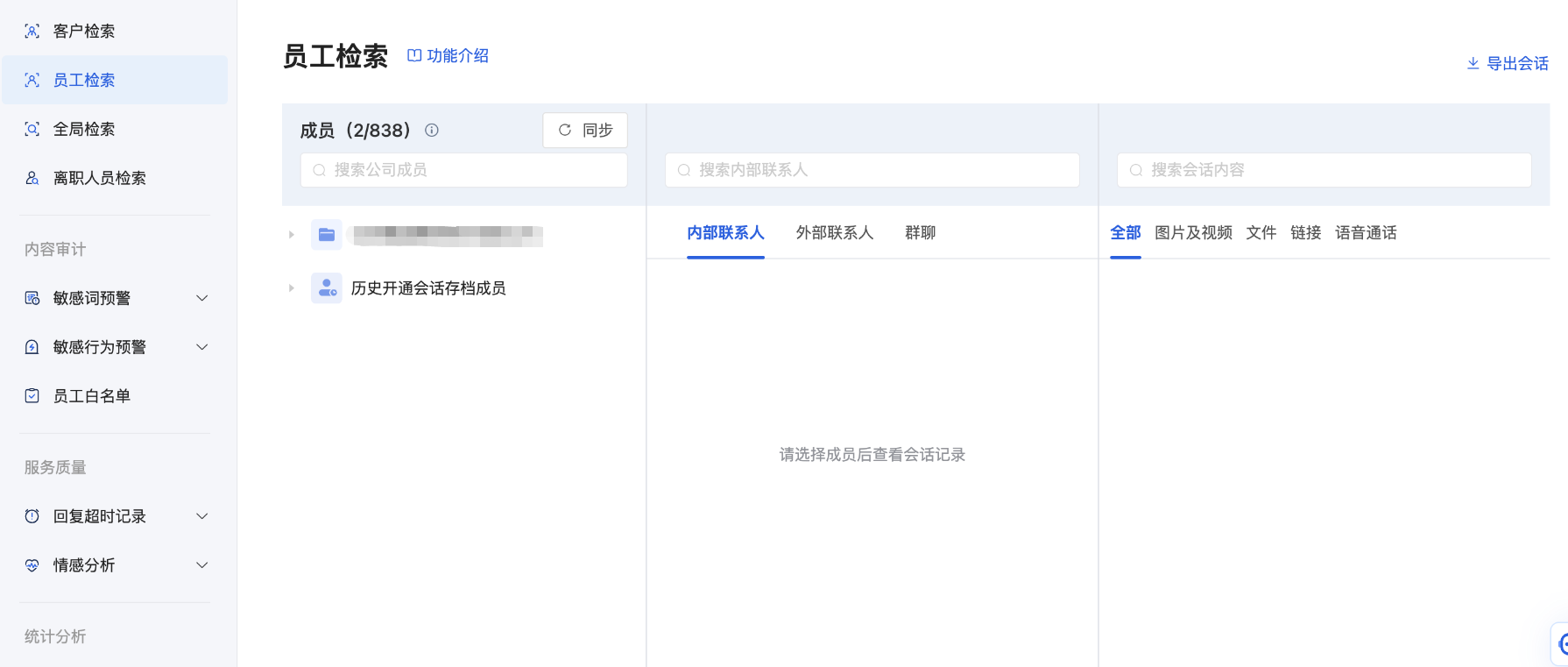Select 员工检索 sidebar item
The image size is (1568, 667).
(115, 80)
